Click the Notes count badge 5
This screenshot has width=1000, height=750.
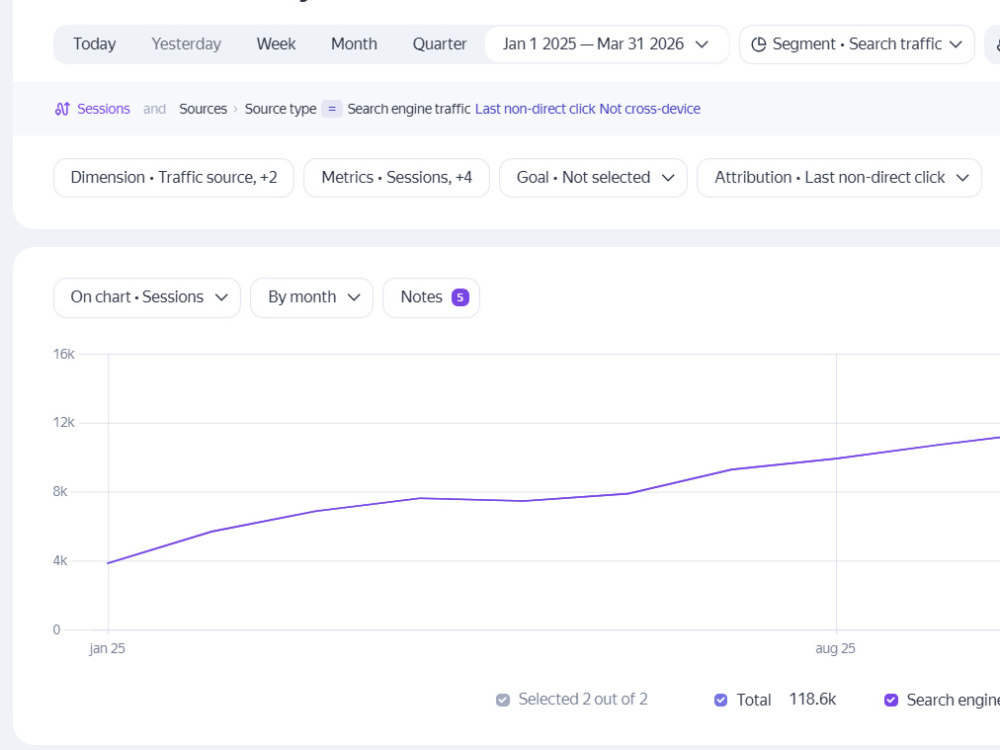tap(460, 297)
